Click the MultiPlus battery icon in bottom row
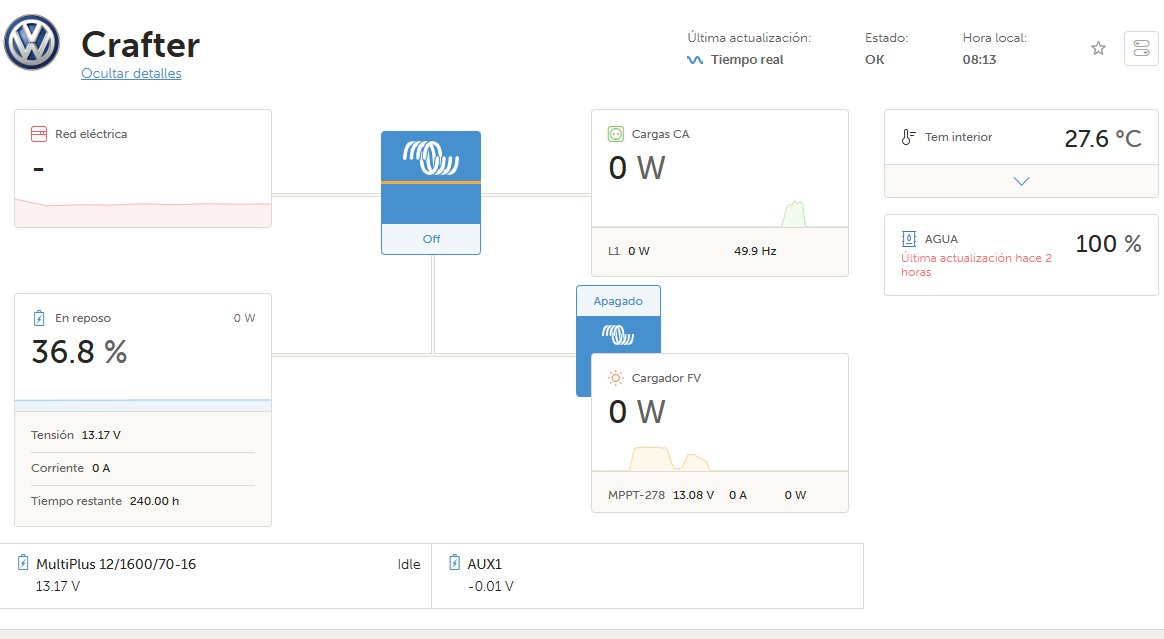 pyautogui.click(x=23, y=563)
